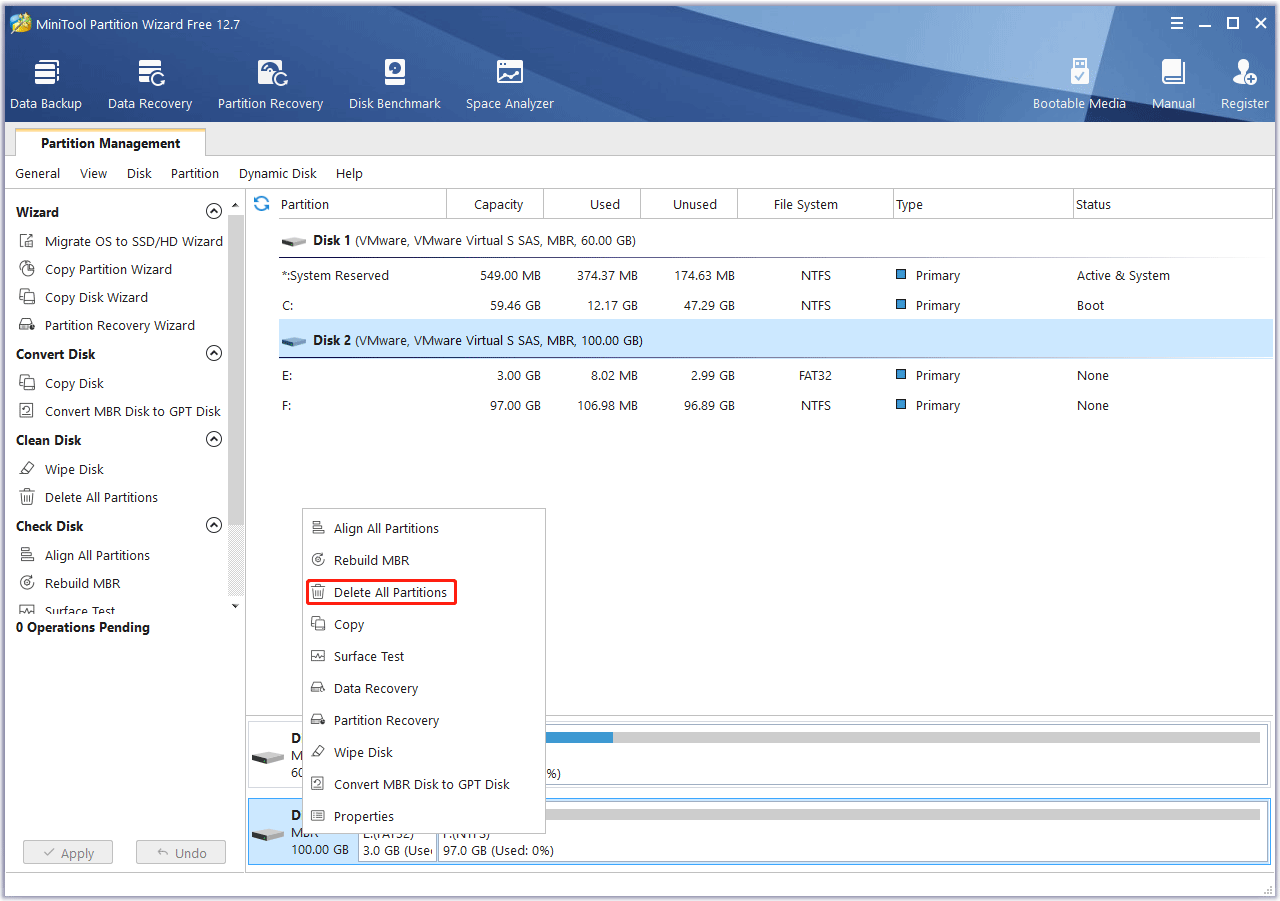Sort by the Used column header
The image size is (1280, 901).
click(x=592, y=204)
